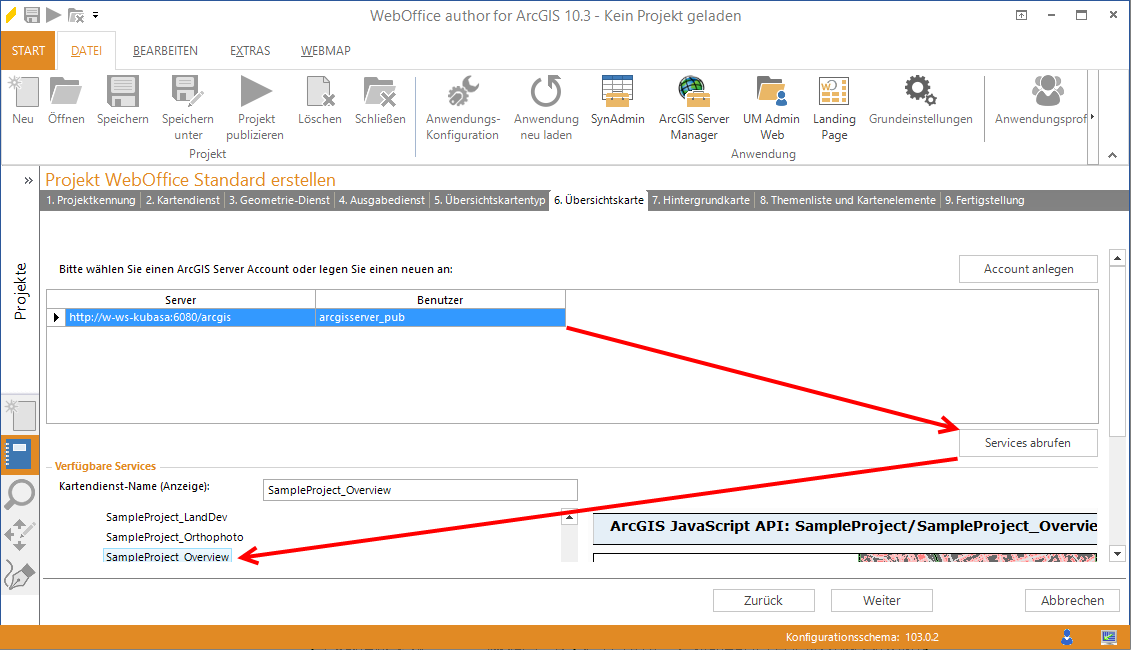Click the Weiter button
The width and height of the screenshot is (1131, 650).
click(882, 600)
